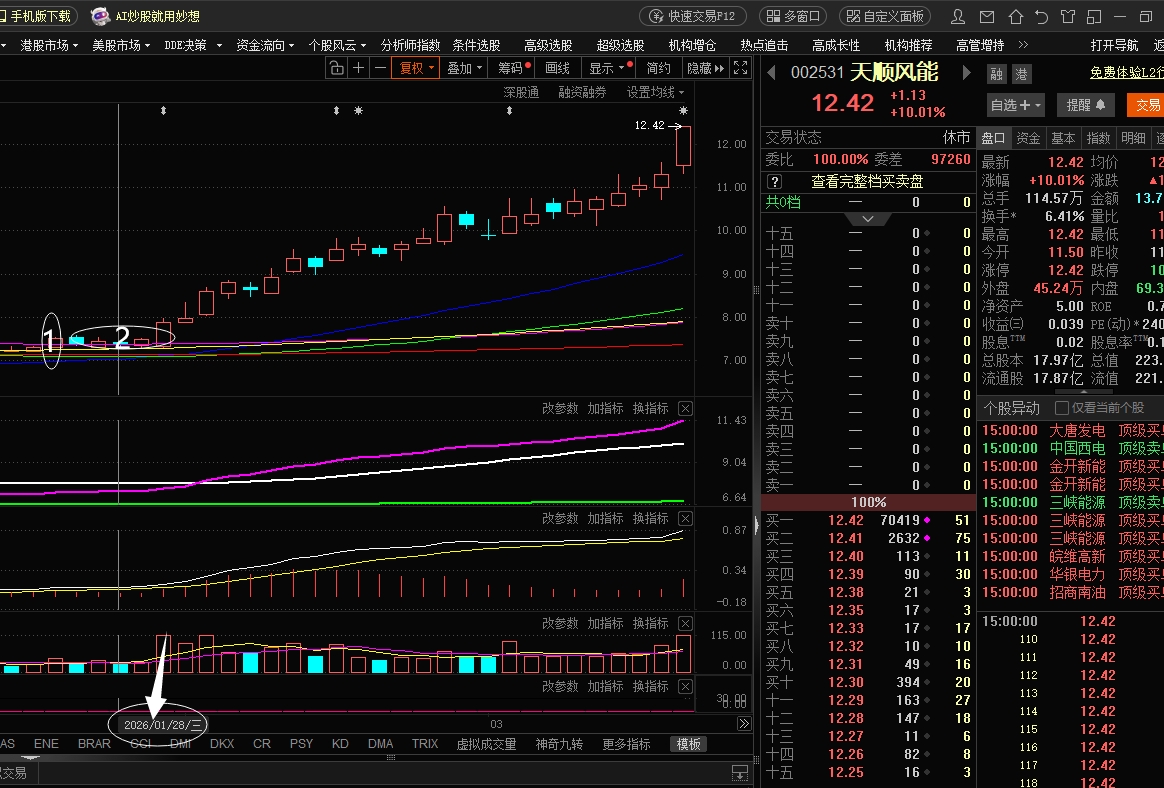The width and height of the screenshot is (1164, 788).
Task: Click the ex-dividend marker at chart top right
Action: [683, 111]
